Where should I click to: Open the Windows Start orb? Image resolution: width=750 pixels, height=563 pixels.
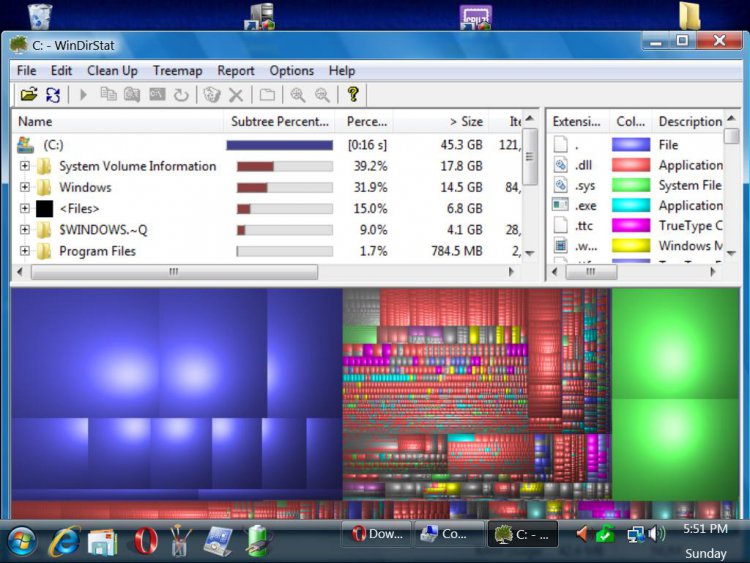tap(21, 541)
